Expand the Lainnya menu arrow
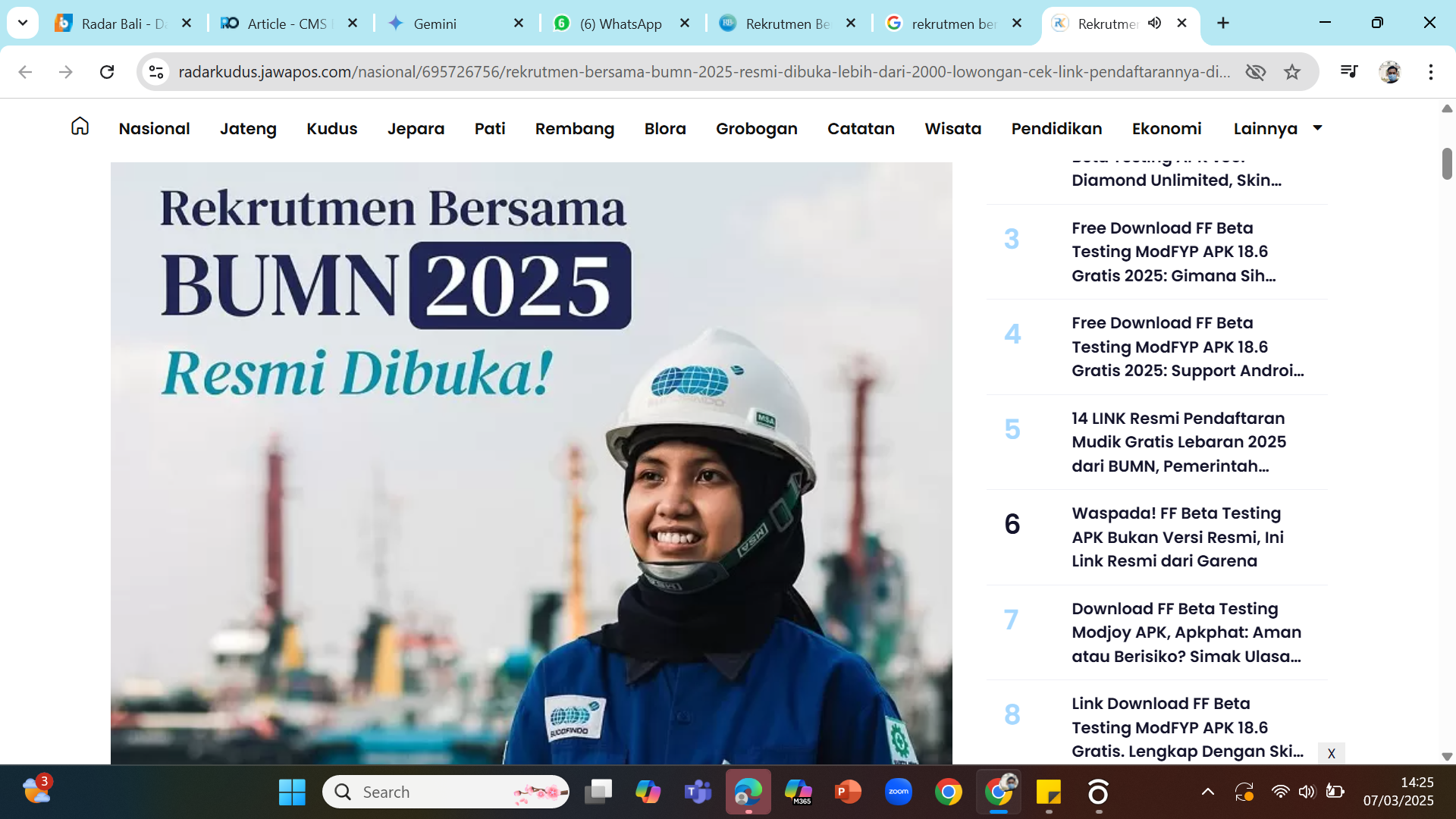Screen dimensions: 1456x819 1317,128
